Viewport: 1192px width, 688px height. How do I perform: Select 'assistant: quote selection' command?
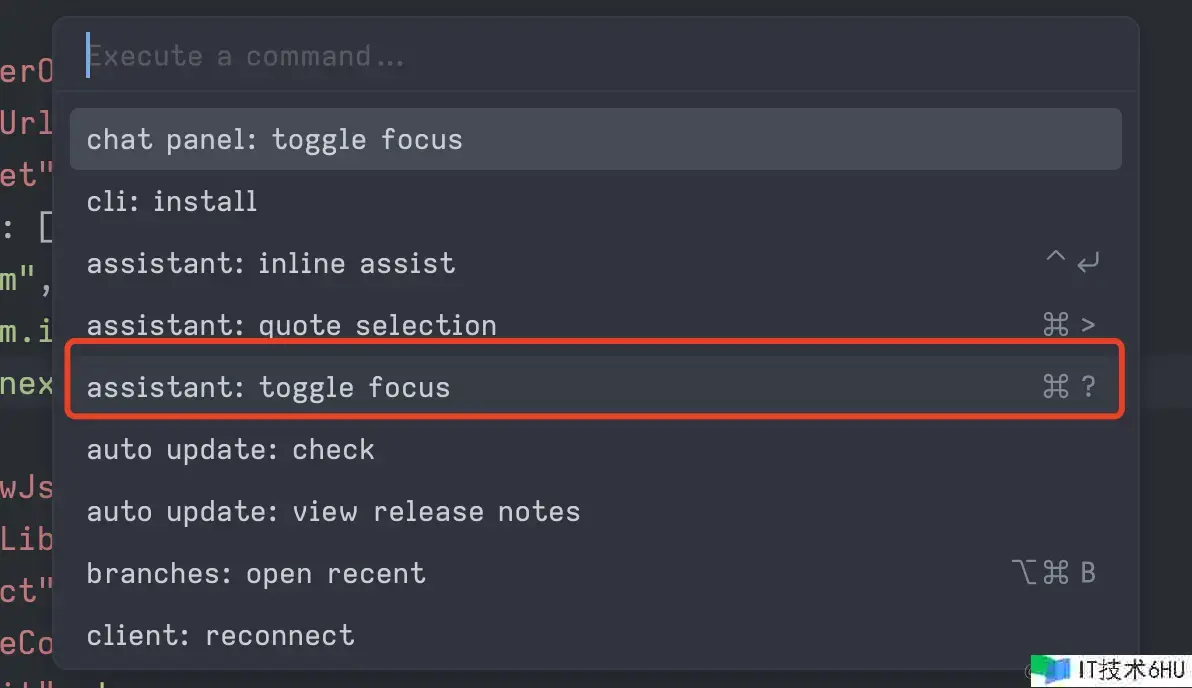[595, 324]
